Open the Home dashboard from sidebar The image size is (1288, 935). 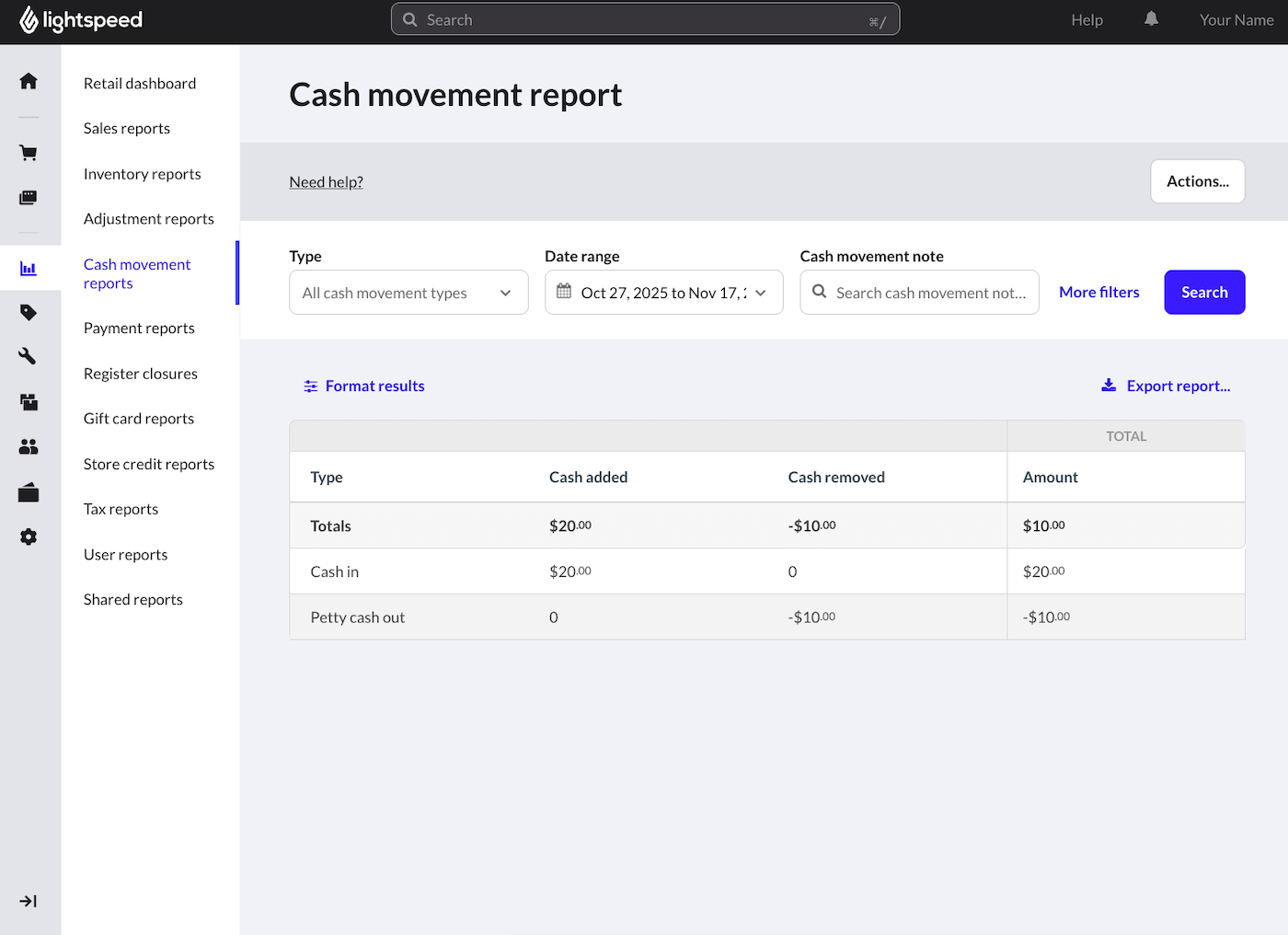(29, 81)
